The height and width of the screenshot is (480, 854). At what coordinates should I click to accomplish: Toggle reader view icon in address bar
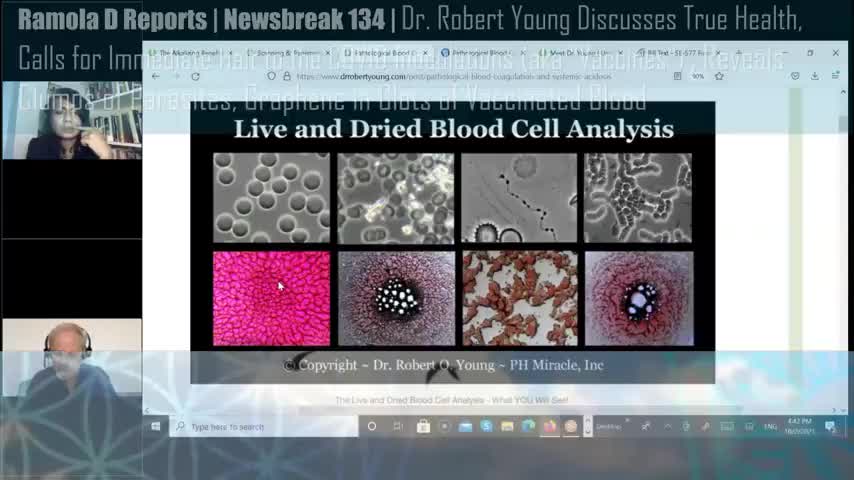click(677, 77)
